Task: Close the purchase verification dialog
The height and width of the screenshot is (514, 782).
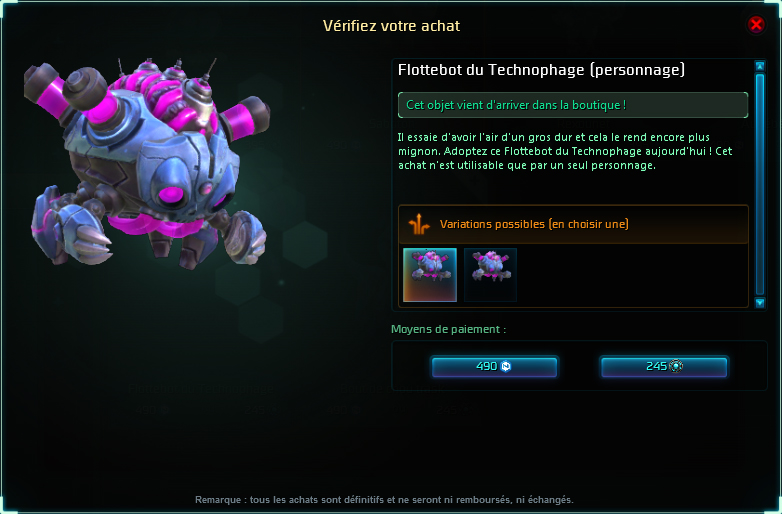Action: coord(756,24)
